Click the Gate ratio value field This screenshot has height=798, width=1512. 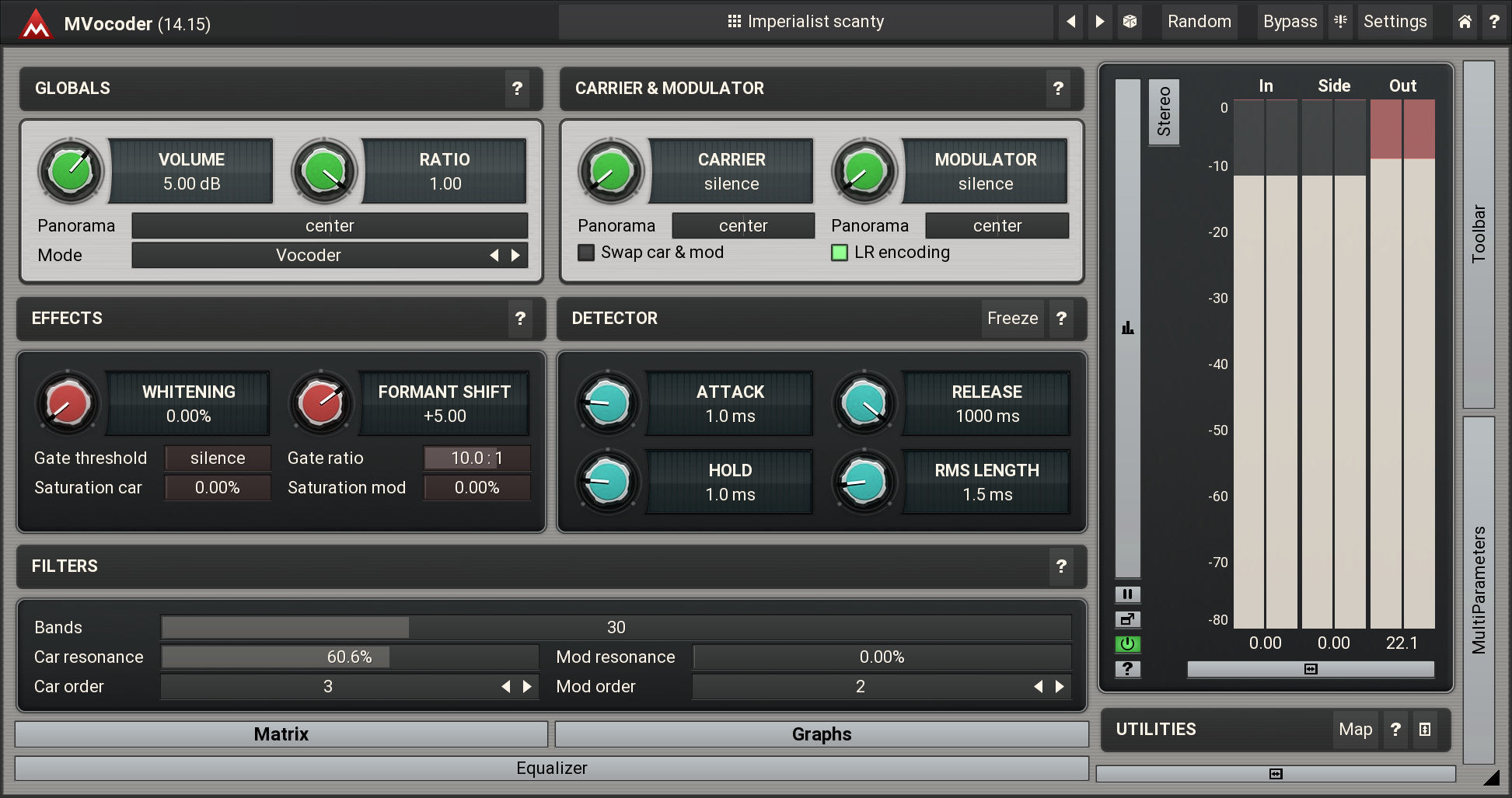click(x=477, y=458)
